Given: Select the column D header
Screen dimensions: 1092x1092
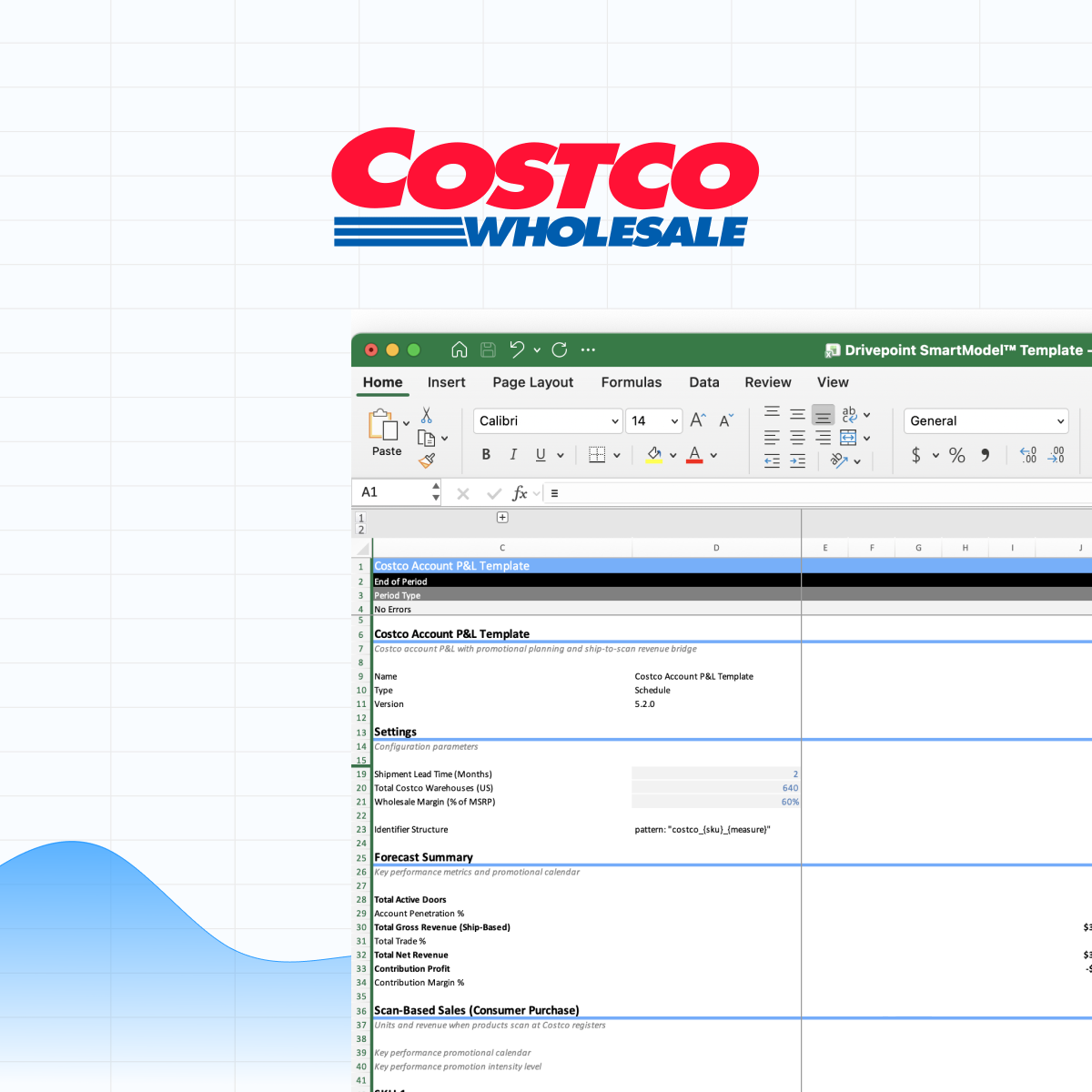Looking at the screenshot, I should 716,548.
